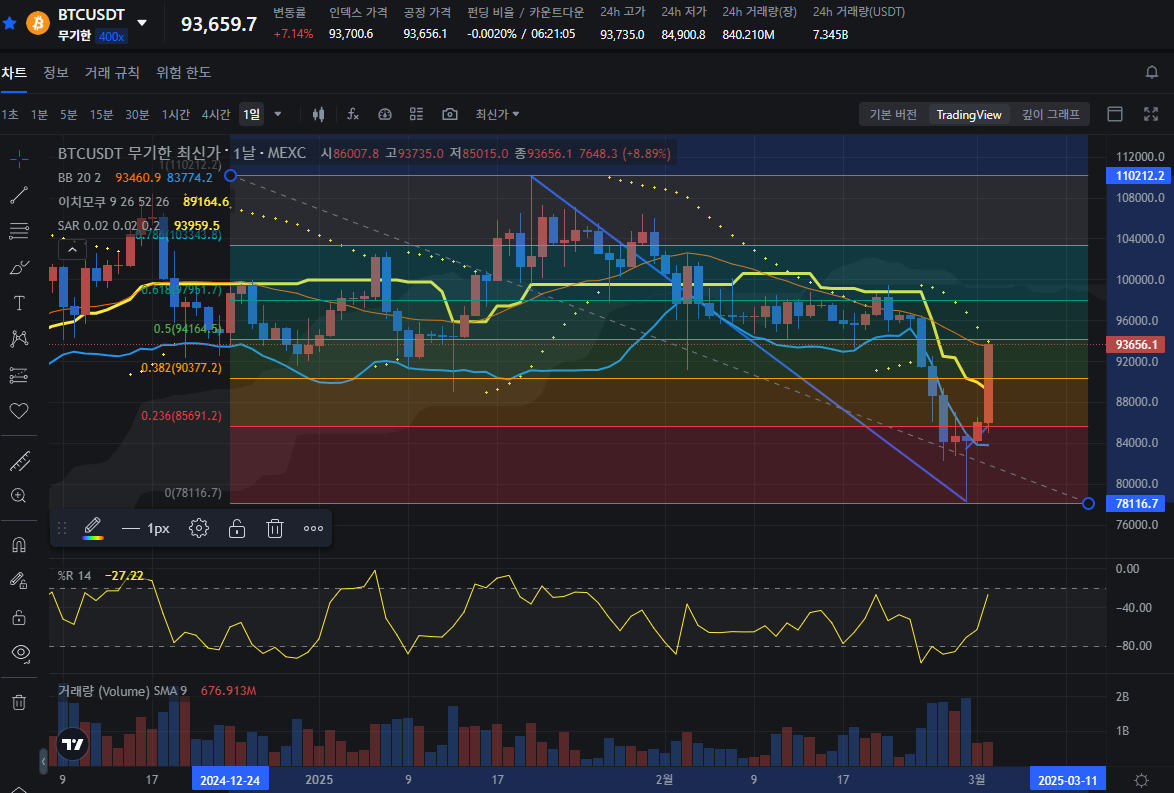Select the brush drawing tool
Image resolution: width=1174 pixels, height=793 pixels.
[x=19, y=267]
